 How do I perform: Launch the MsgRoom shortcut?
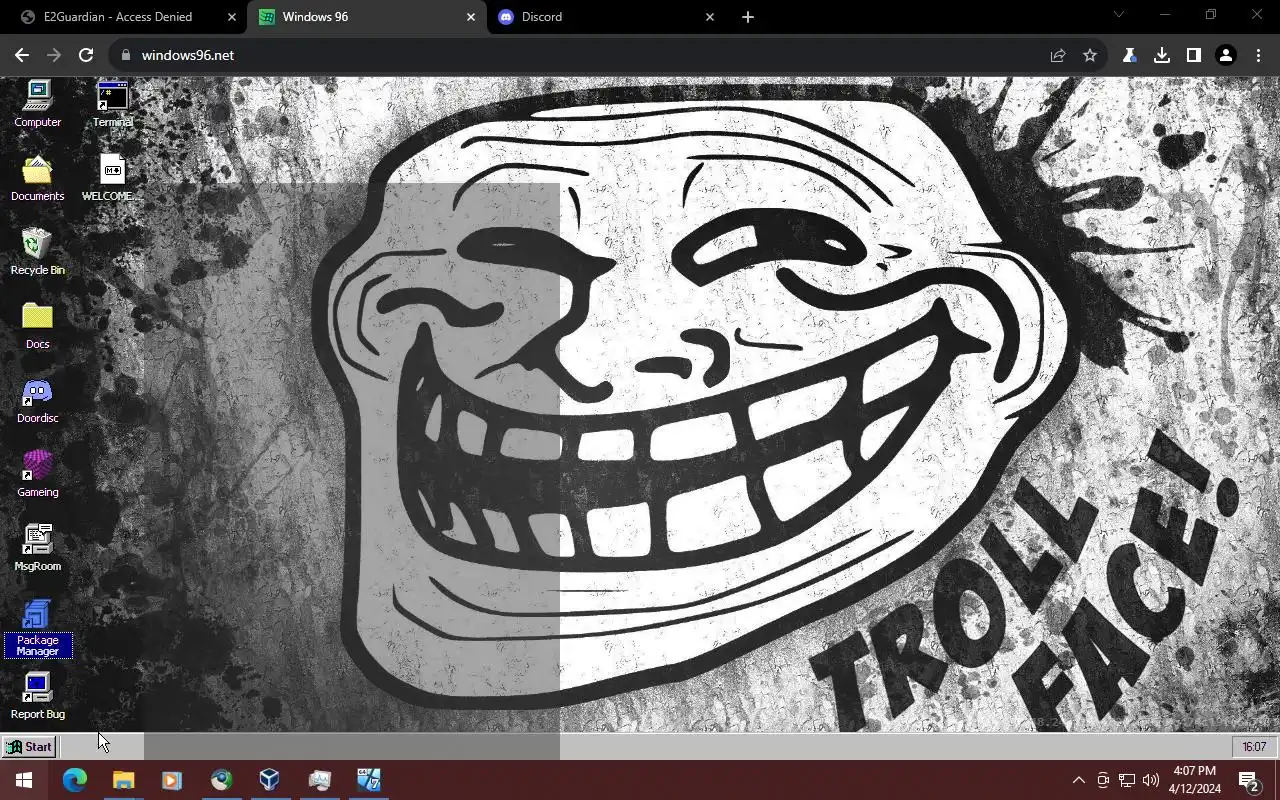pos(37,548)
